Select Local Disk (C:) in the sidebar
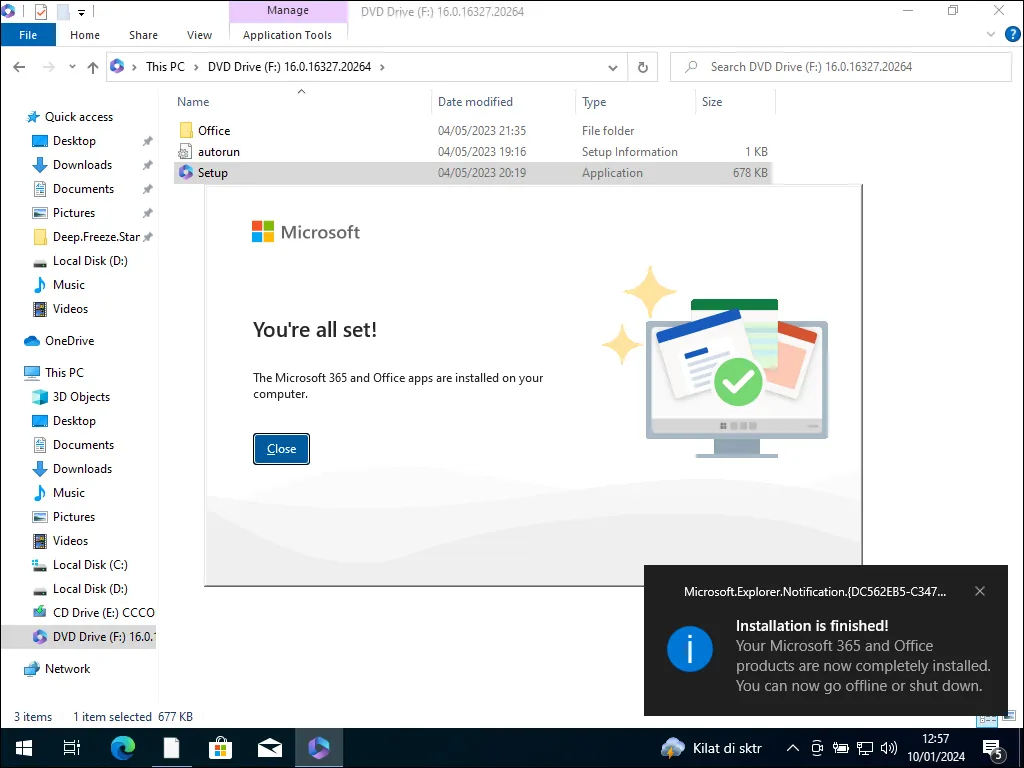The width and height of the screenshot is (1024, 768). (x=88, y=564)
